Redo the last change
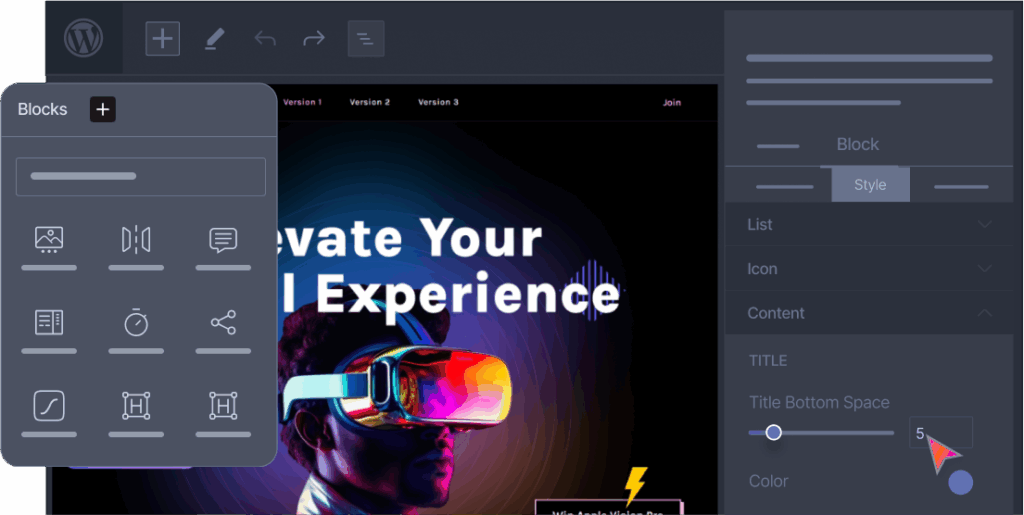Image resolution: width=1024 pixels, height=515 pixels. pyautogui.click(x=314, y=39)
